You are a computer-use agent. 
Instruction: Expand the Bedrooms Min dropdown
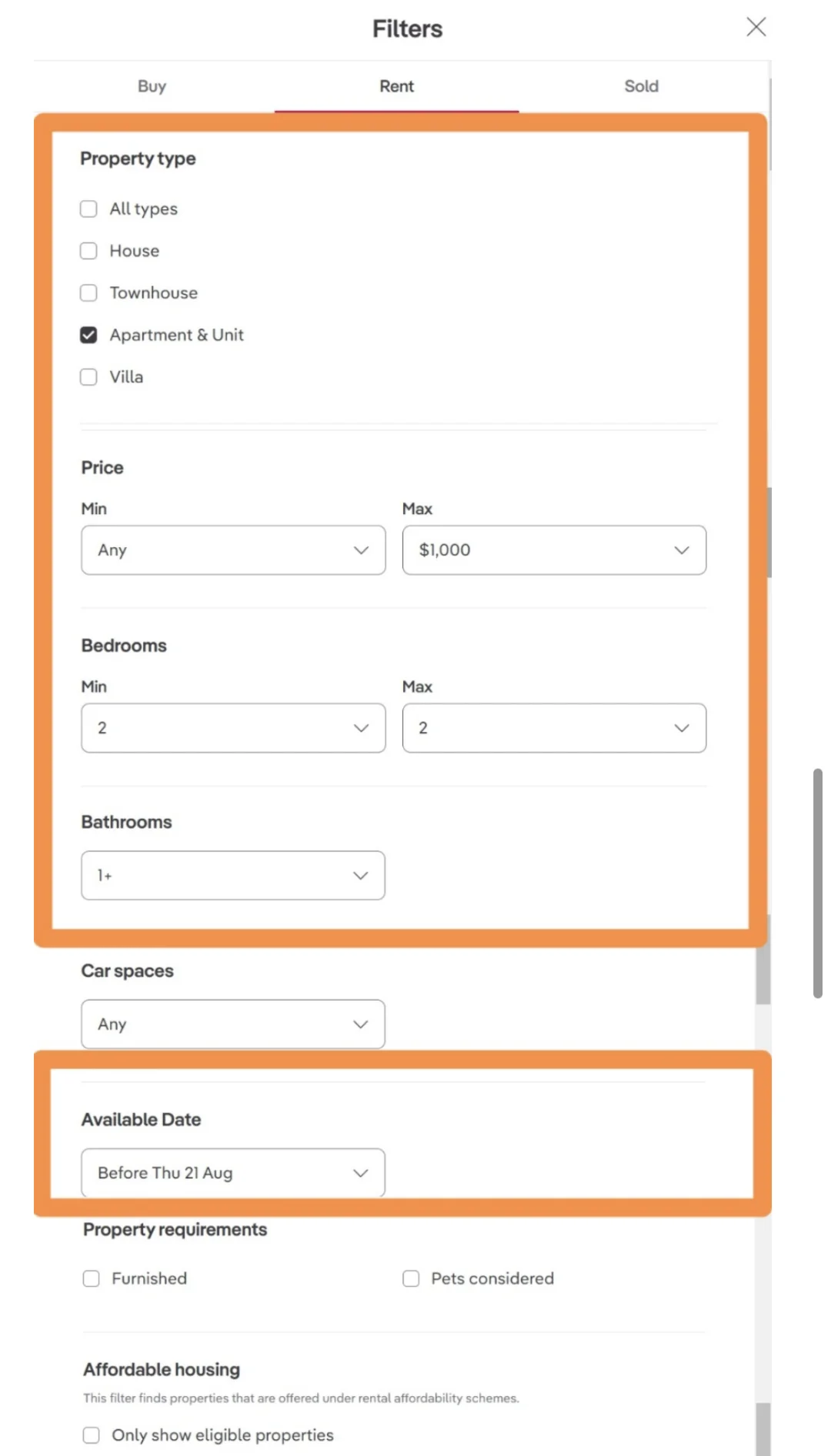pos(233,728)
